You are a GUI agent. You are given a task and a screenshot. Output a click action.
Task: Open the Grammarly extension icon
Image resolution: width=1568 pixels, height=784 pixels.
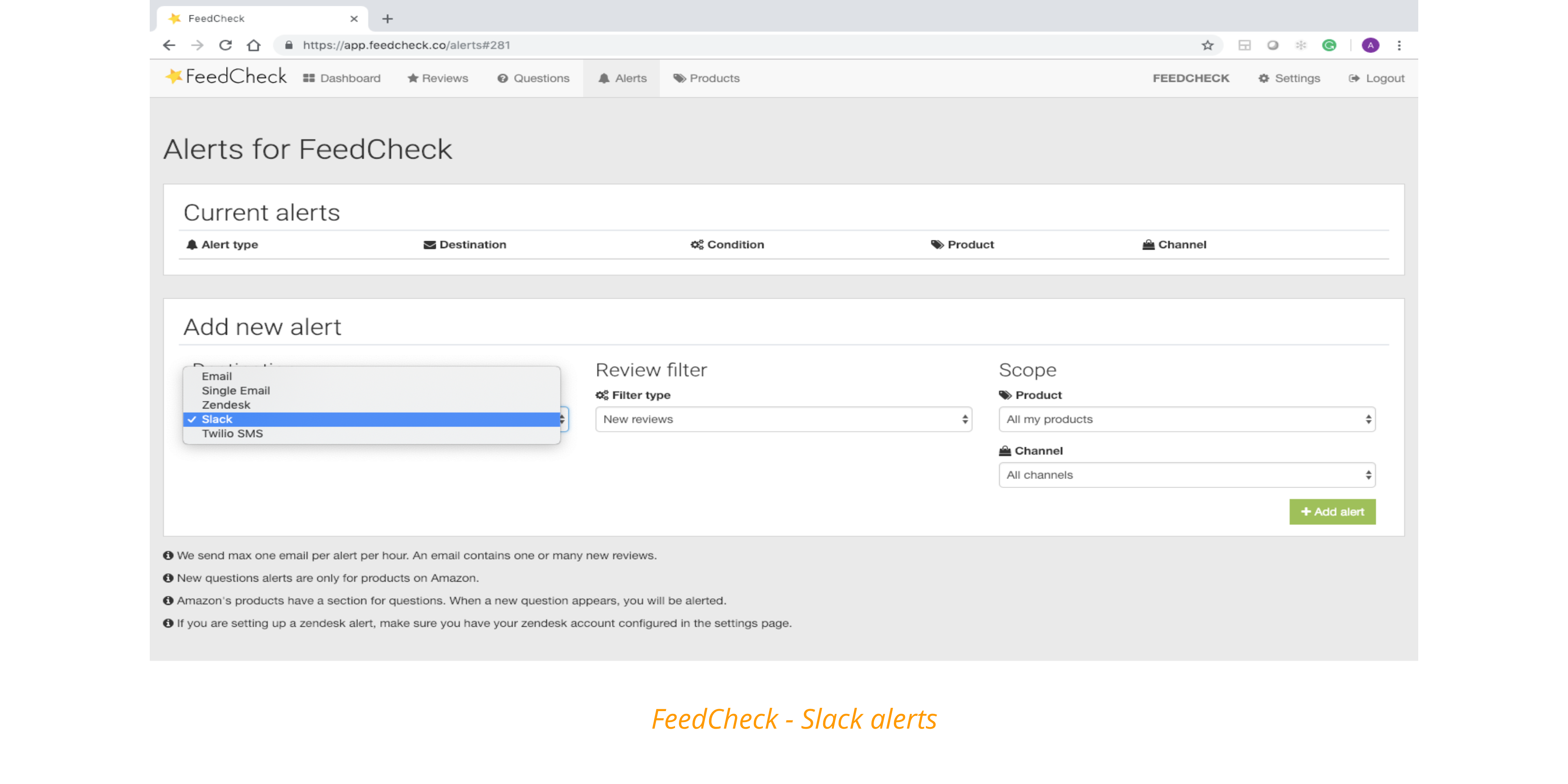[x=1329, y=45]
